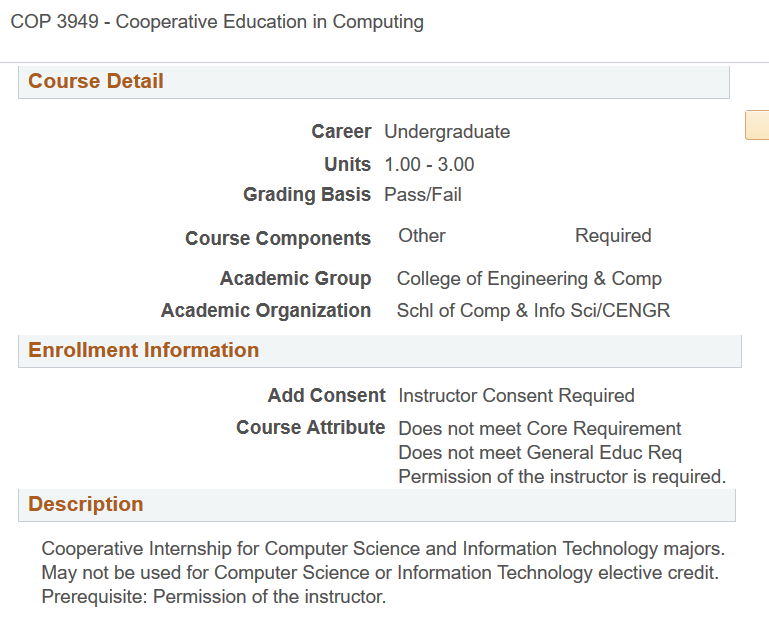Click the 1.00 - 3.00 units value
Image resolution: width=769 pixels, height=642 pixels.
click(x=429, y=165)
